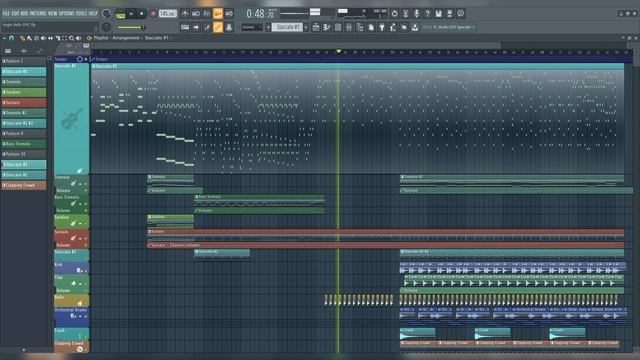Toggle the loop recording button
The image size is (640, 360).
click(229, 13)
